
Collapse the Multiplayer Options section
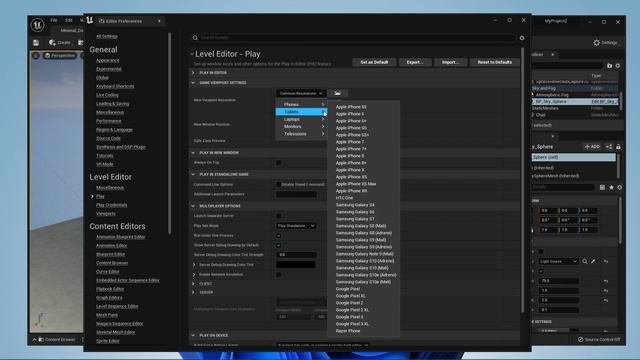tap(193, 206)
